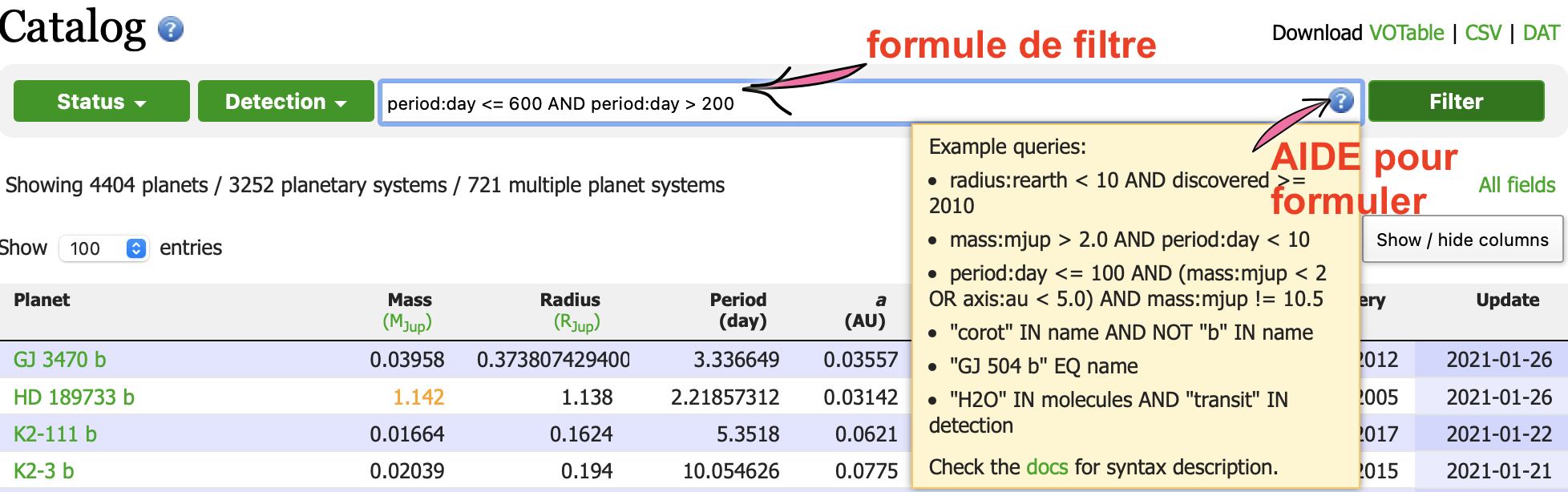Click semi-major axis value 0.03557
Image resolution: width=1568 pixels, height=492 pixels.
861,360
